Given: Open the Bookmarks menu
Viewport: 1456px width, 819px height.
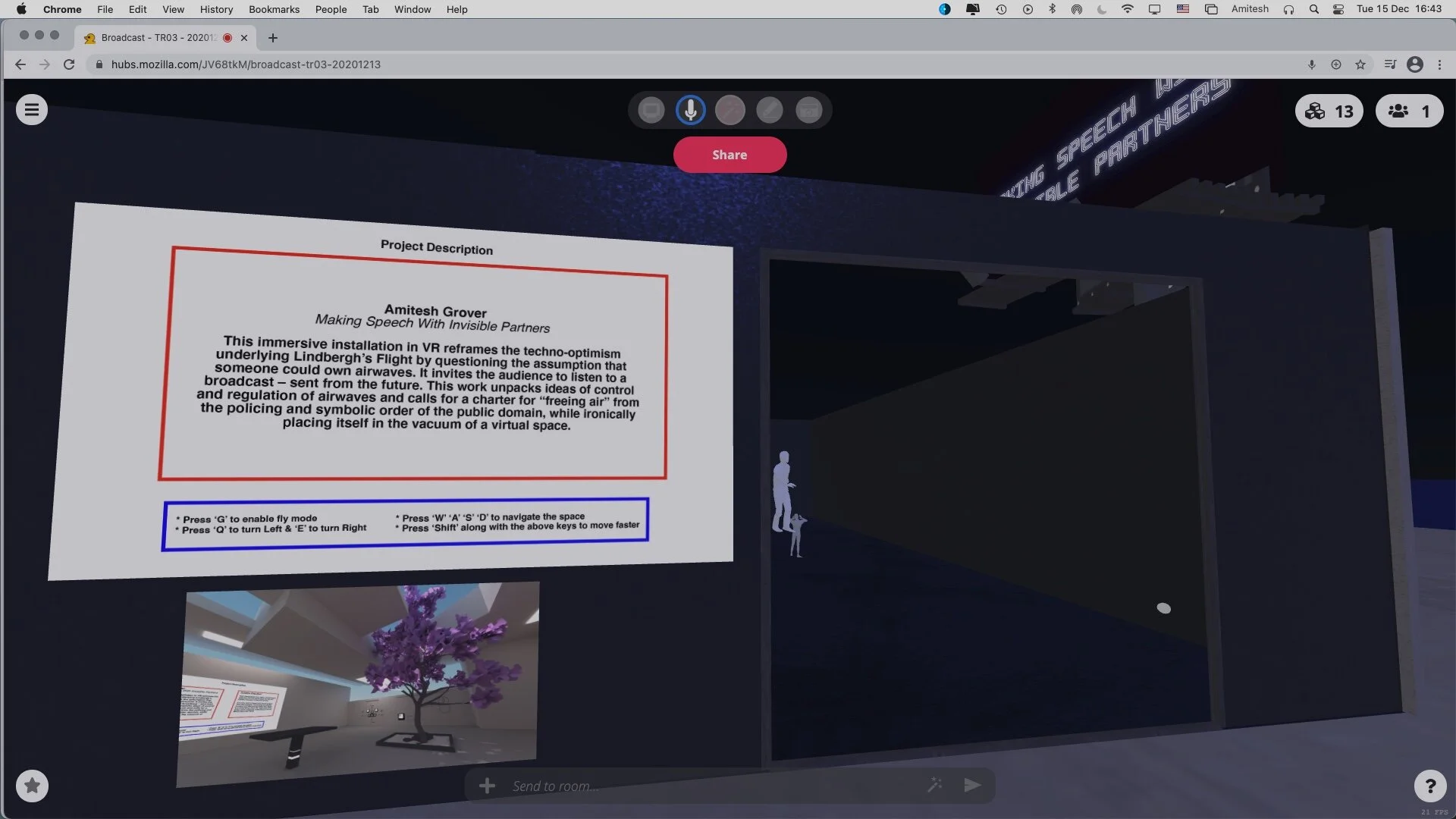Looking at the screenshot, I should 274,9.
